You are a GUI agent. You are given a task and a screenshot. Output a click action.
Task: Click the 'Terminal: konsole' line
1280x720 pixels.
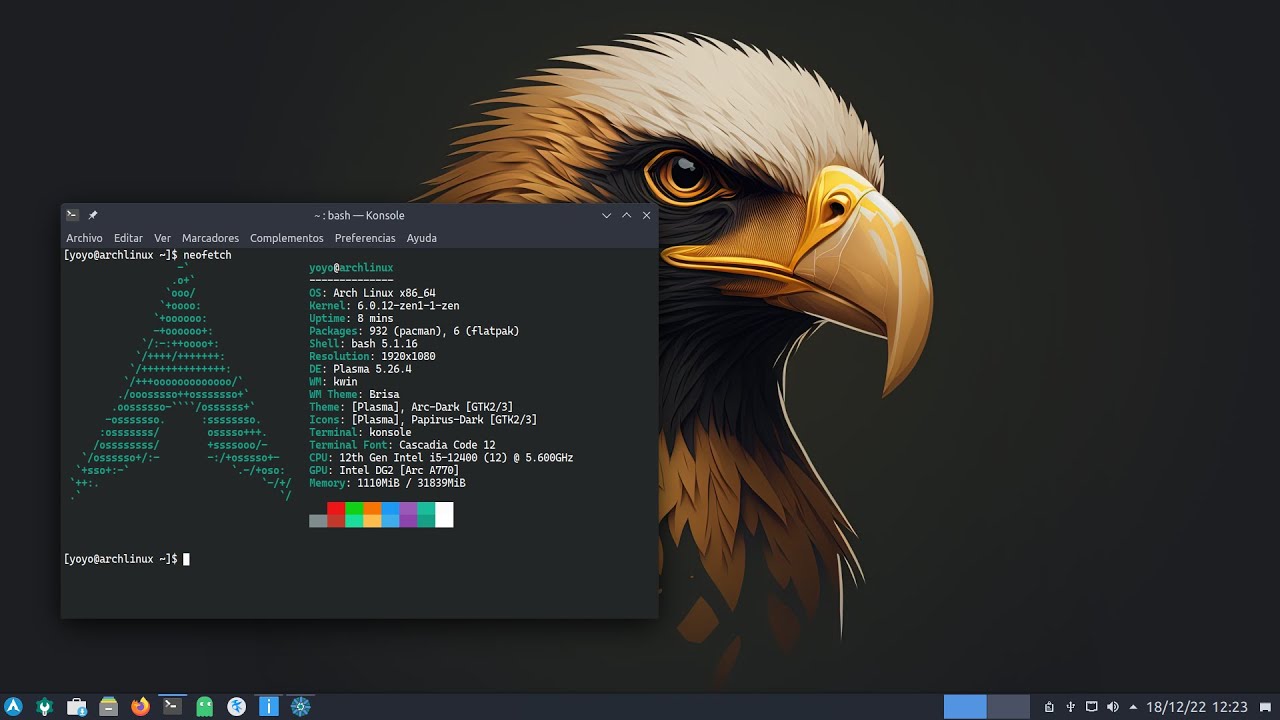coord(360,433)
